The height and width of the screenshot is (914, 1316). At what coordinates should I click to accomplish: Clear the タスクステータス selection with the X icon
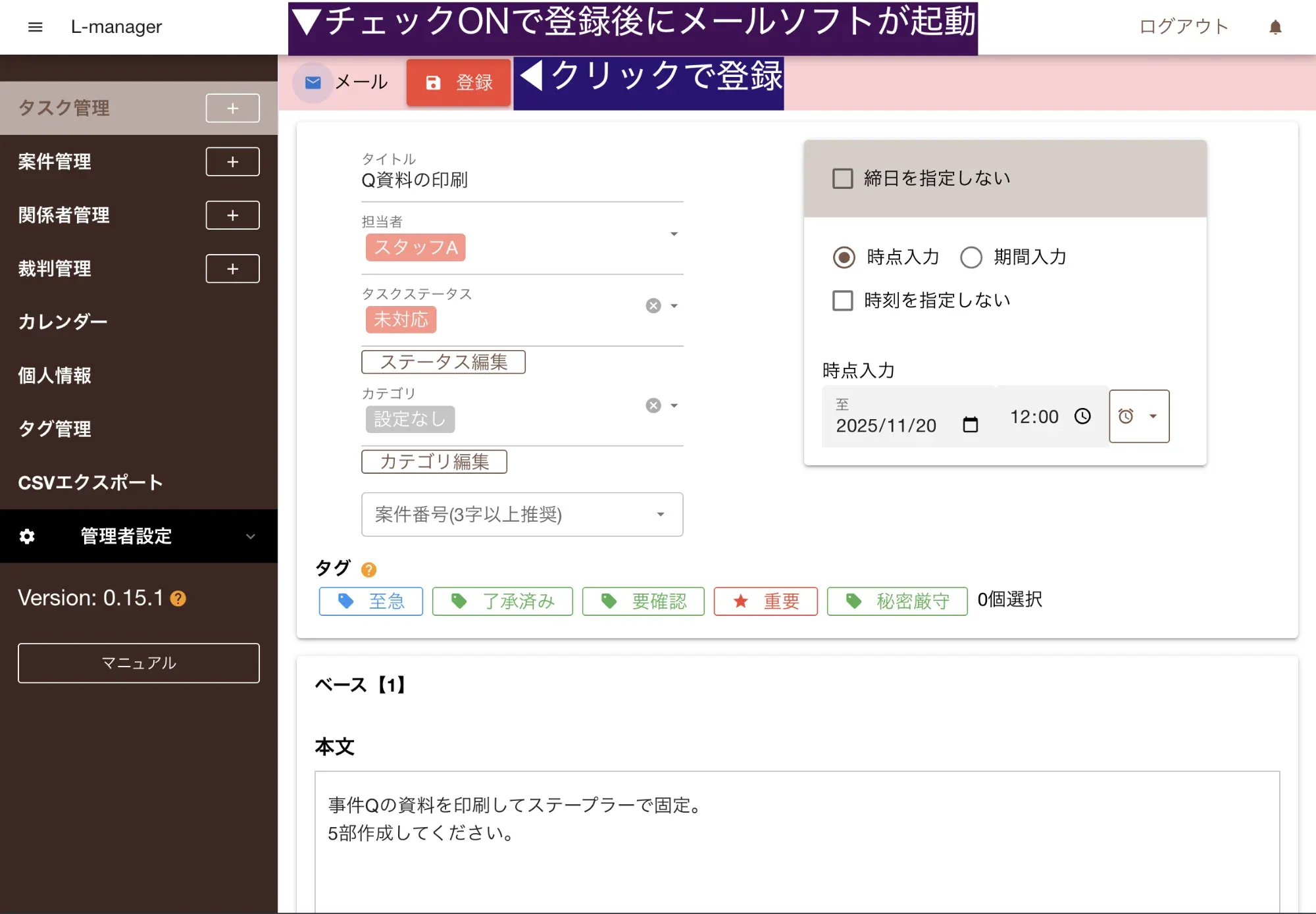click(653, 305)
